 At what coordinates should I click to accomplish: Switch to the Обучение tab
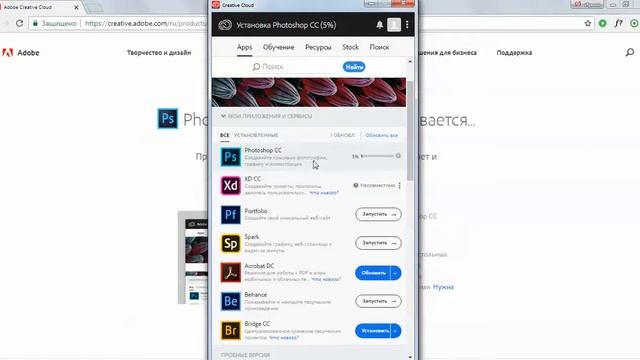coord(278,47)
